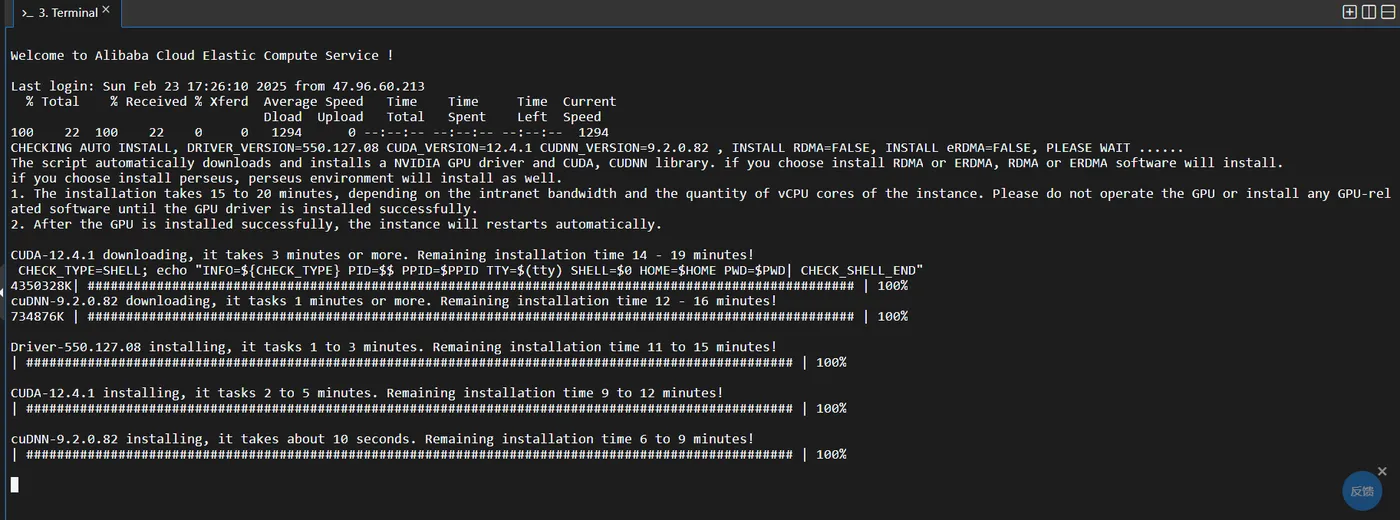1400x520 pixels.
Task: Click the blinking terminal cursor block
Action: tap(15, 484)
